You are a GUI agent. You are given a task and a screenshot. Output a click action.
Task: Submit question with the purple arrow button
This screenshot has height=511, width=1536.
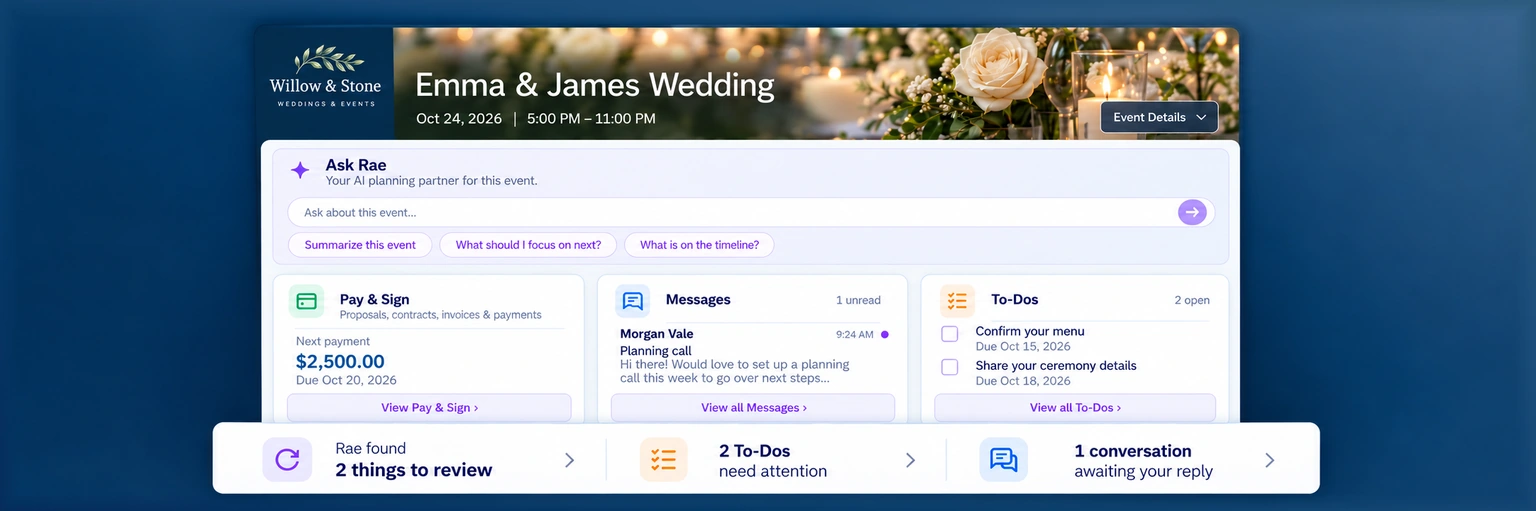(1192, 212)
